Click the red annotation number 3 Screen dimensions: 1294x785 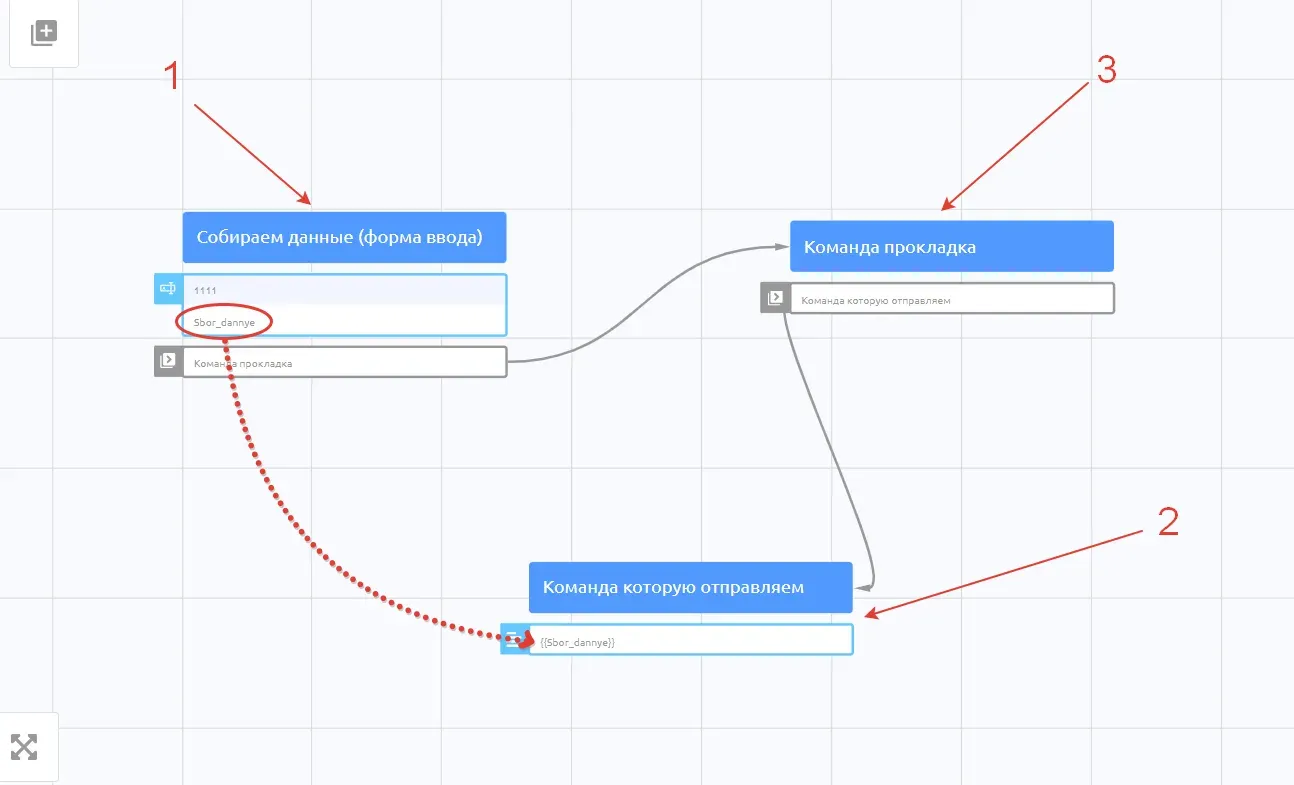pyautogui.click(x=1105, y=70)
